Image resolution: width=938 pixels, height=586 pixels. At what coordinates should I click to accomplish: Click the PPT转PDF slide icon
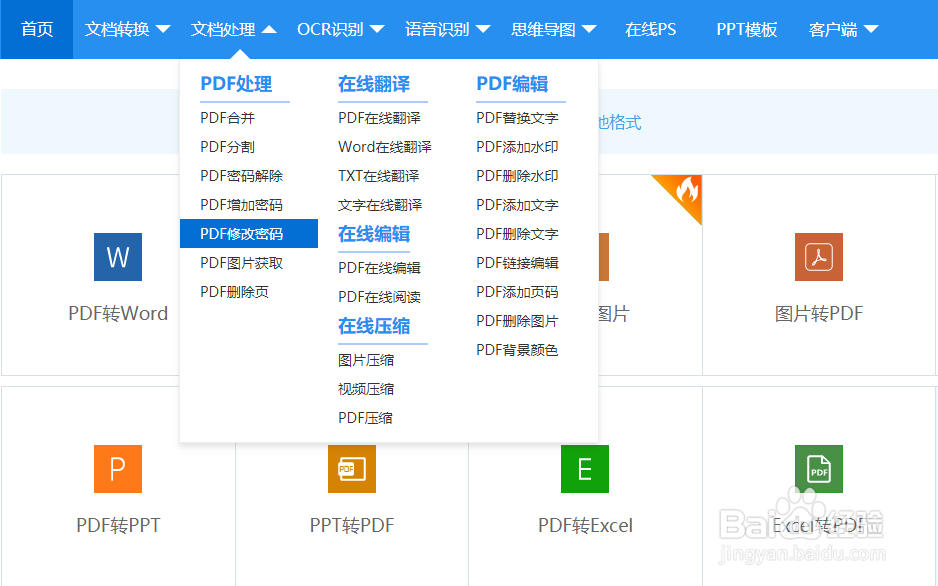pyautogui.click(x=352, y=469)
